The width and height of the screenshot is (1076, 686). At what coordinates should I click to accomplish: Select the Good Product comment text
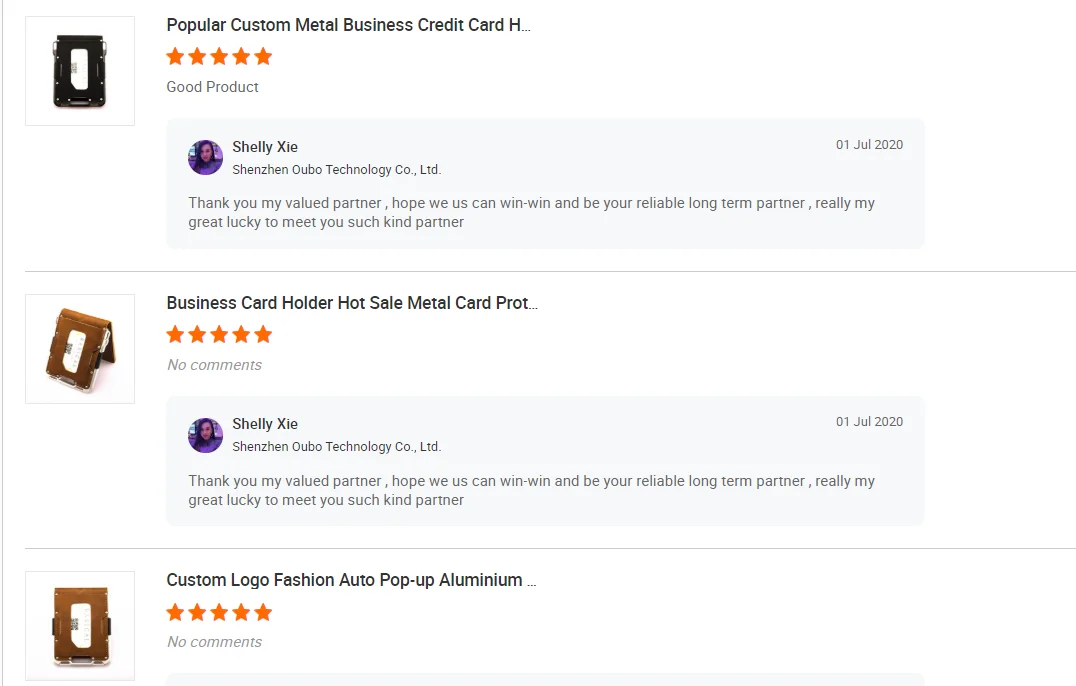(212, 87)
